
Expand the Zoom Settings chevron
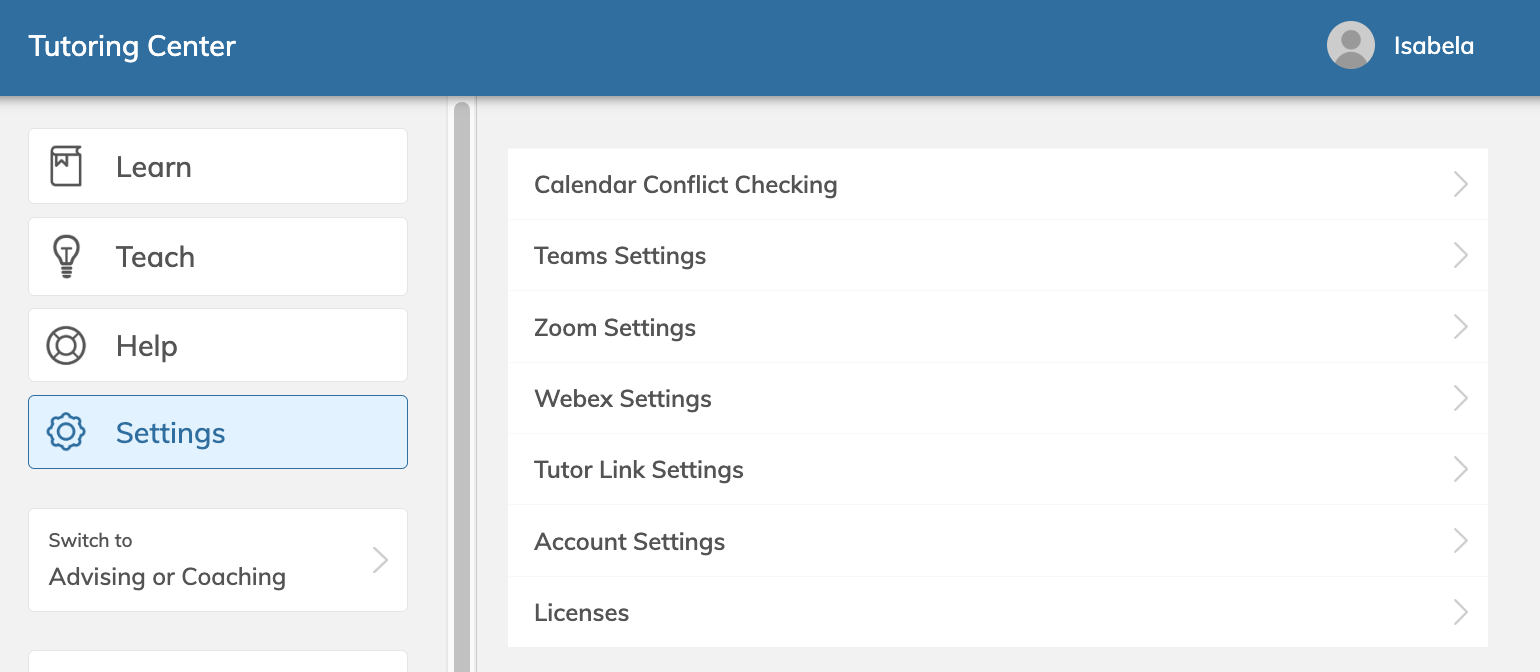pyautogui.click(x=1460, y=327)
